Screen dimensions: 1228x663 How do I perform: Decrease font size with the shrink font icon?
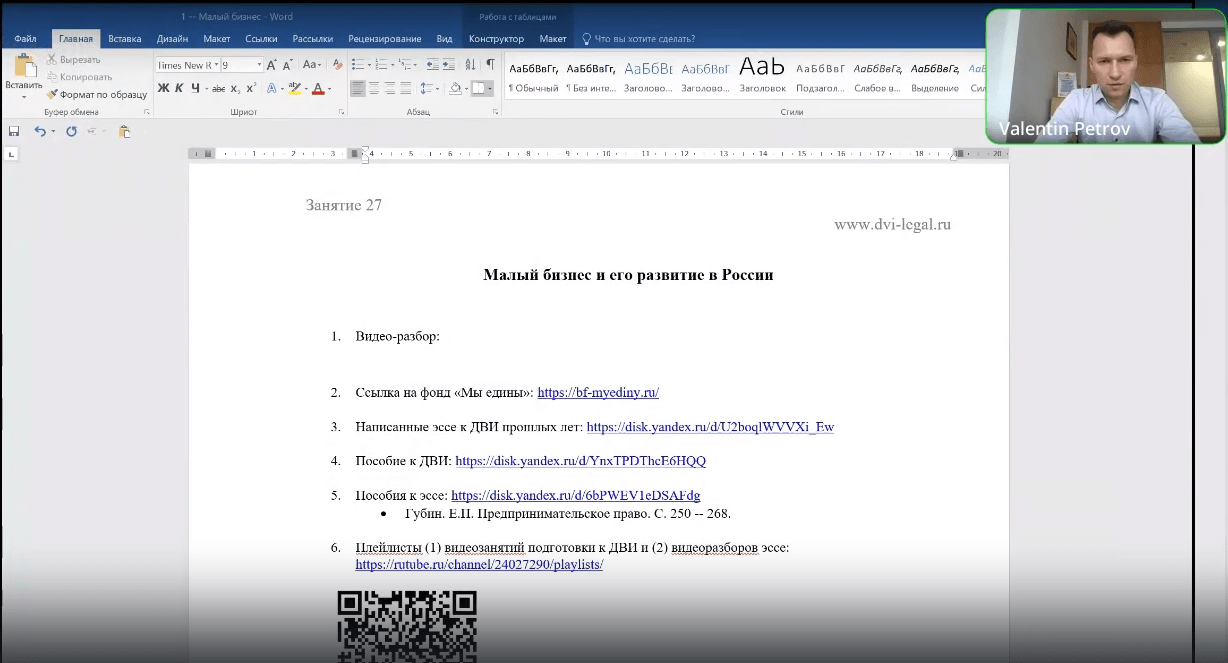(x=287, y=65)
